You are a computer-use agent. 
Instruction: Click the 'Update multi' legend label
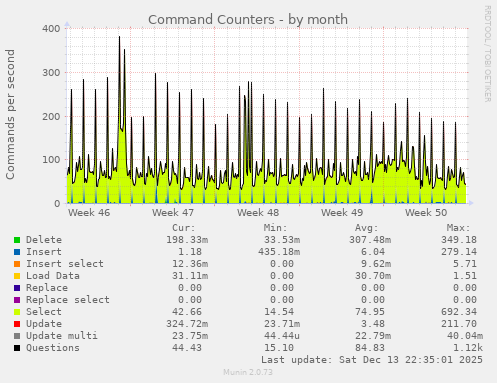click(x=62, y=336)
